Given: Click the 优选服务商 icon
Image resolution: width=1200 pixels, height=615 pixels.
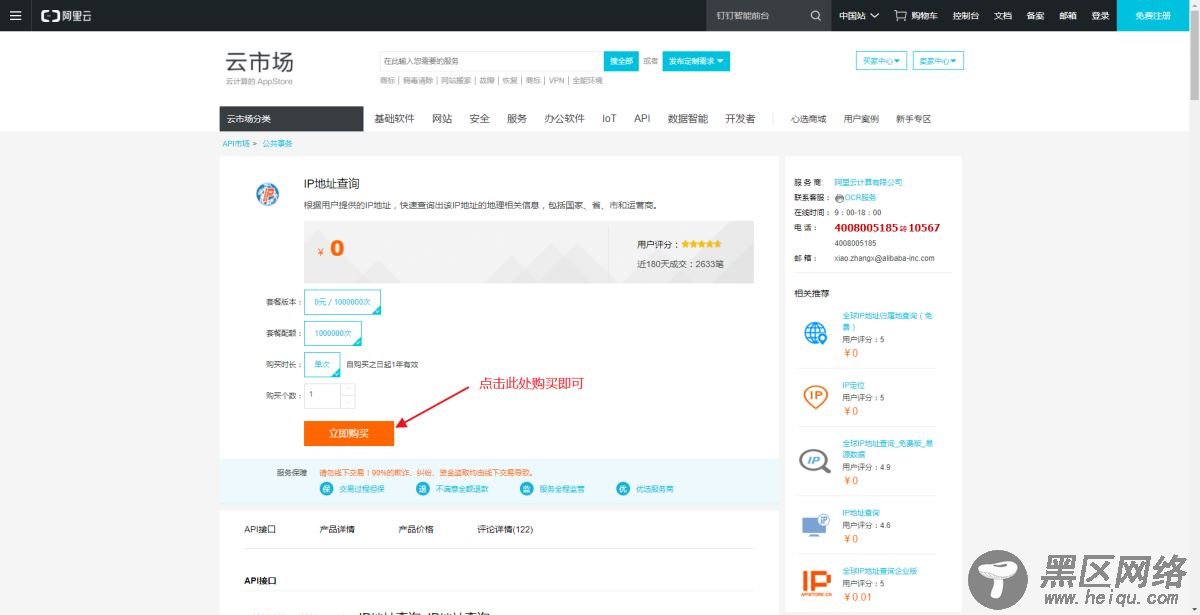Looking at the screenshot, I should [623, 488].
